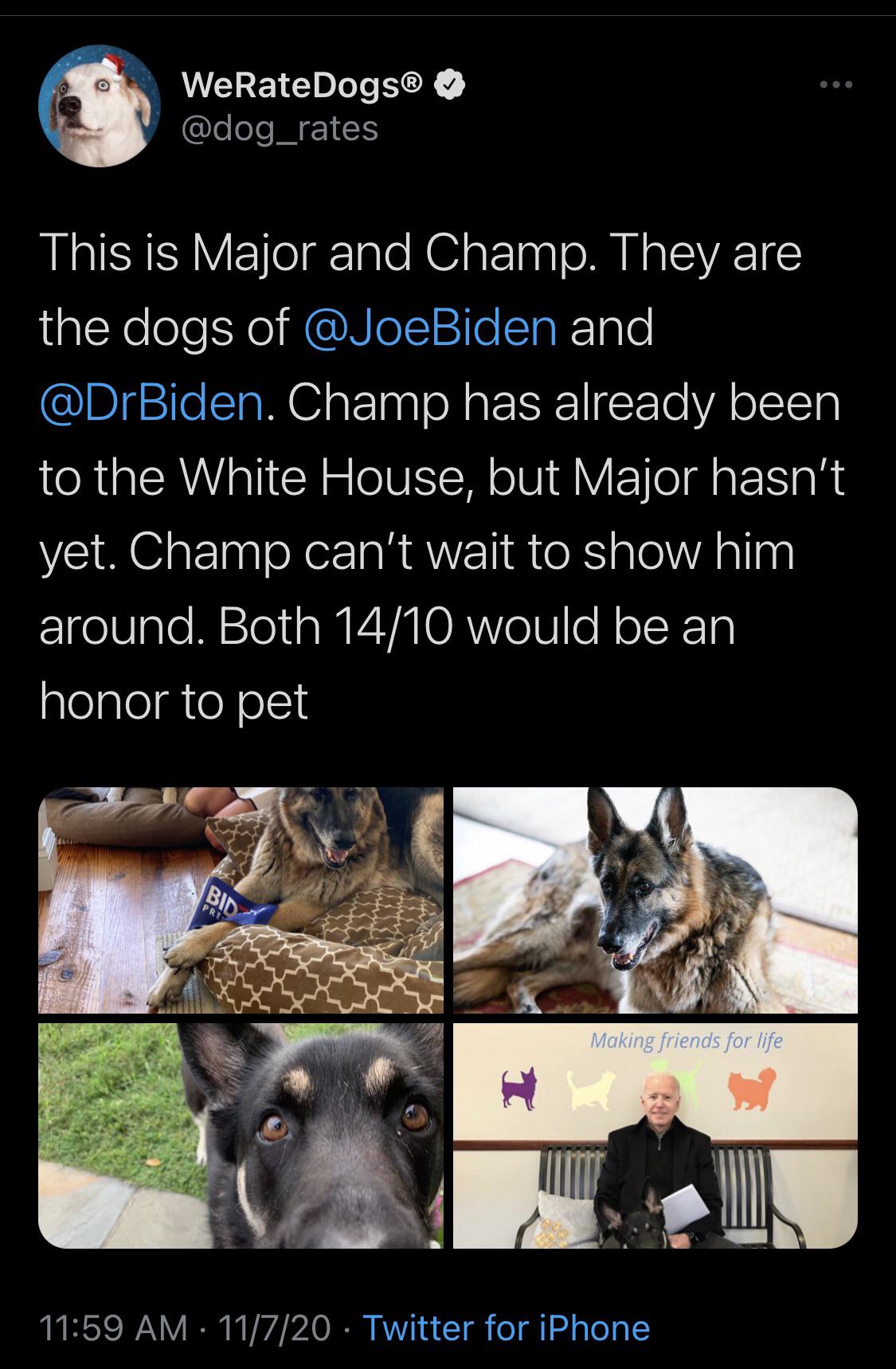This screenshot has width=896, height=1369.
Task: Click the 11:59 AM timestamp
Action: [113, 1328]
